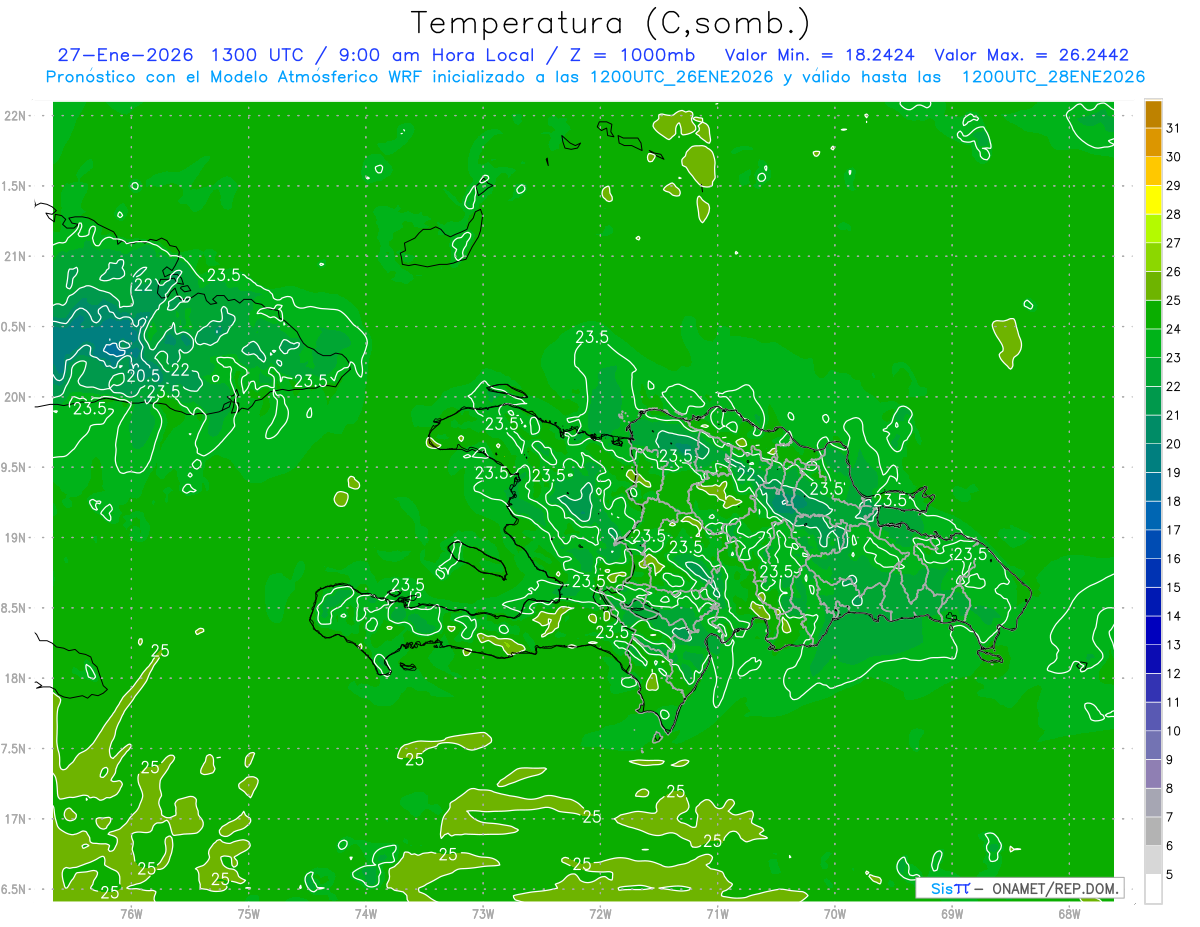This screenshot has width=1200, height=927.
Task: Click the "70W" longitude axis label
Action: [835, 914]
